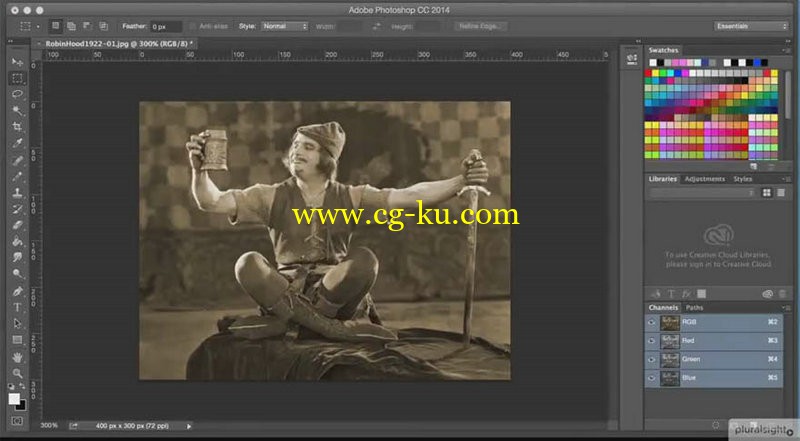800x441 pixels.
Task: Select the Healing Brush tool
Action: click(17, 160)
